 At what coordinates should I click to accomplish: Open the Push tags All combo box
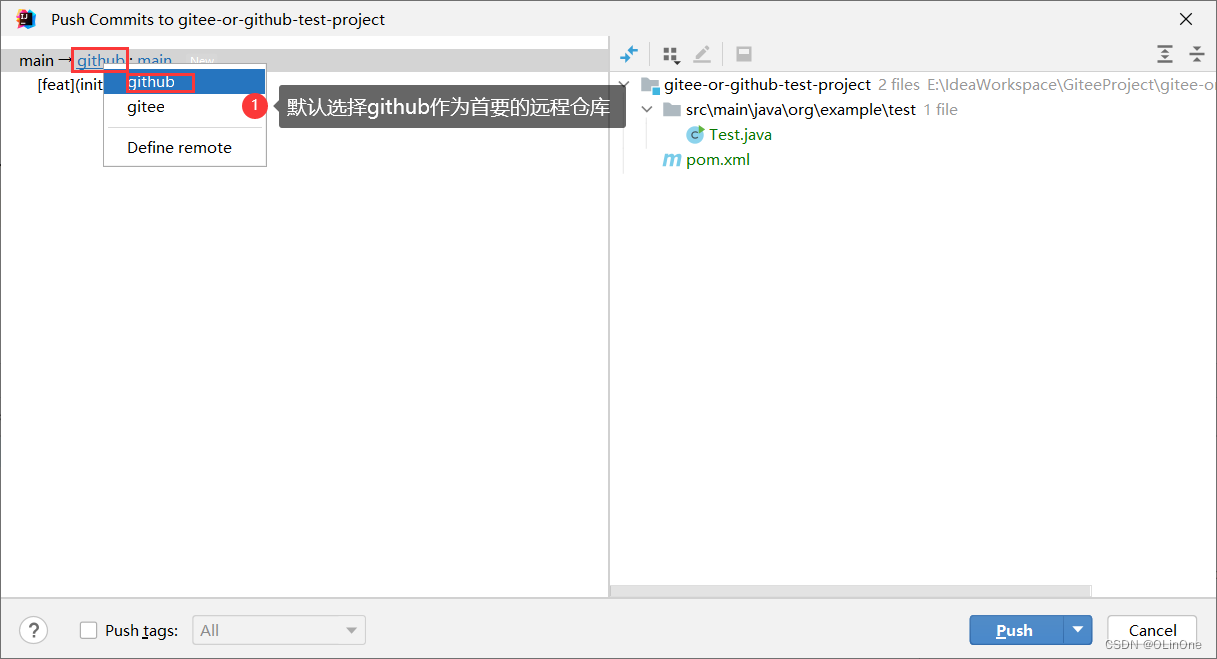point(279,630)
